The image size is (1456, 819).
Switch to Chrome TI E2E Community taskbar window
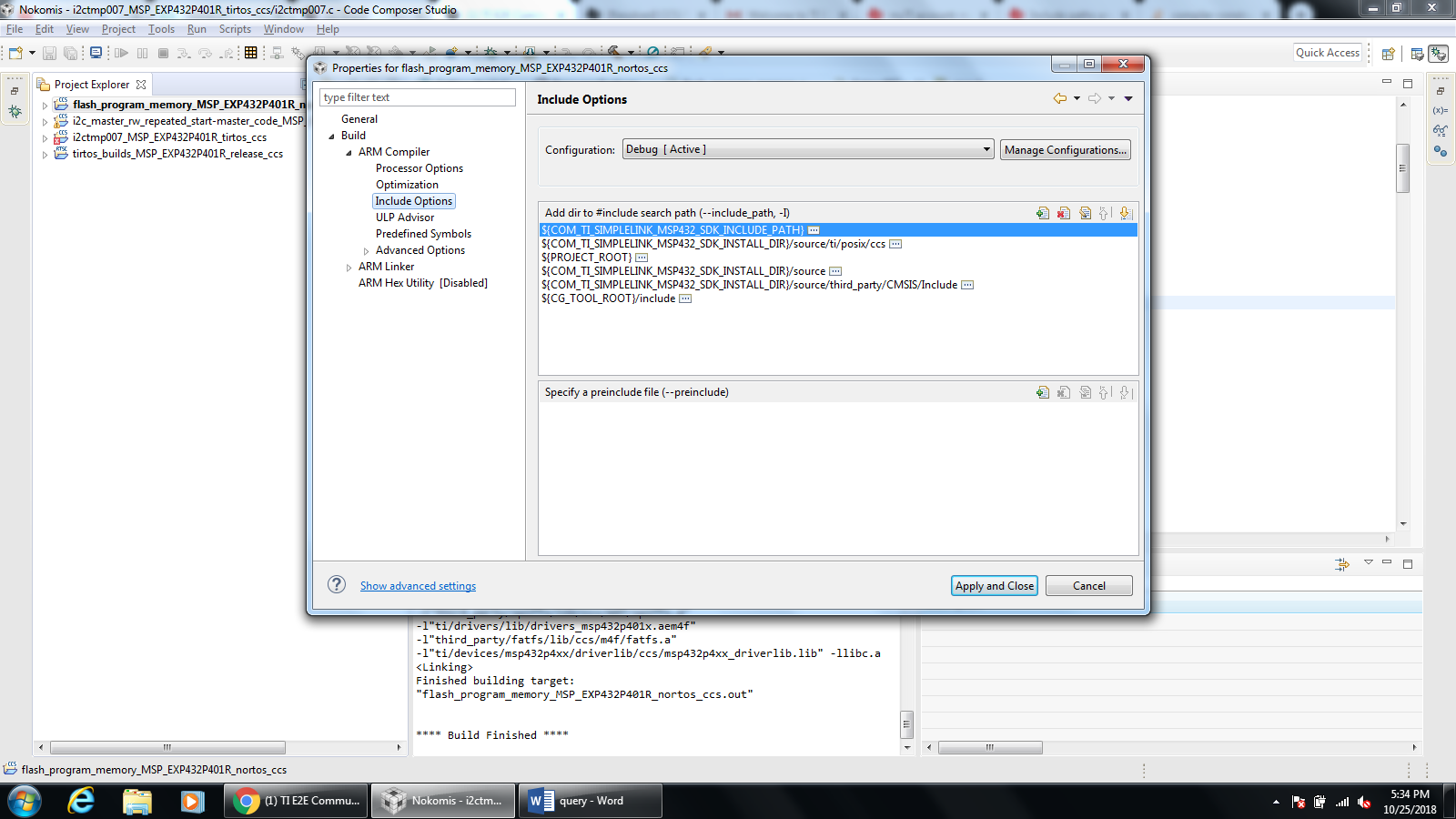click(x=297, y=801)
